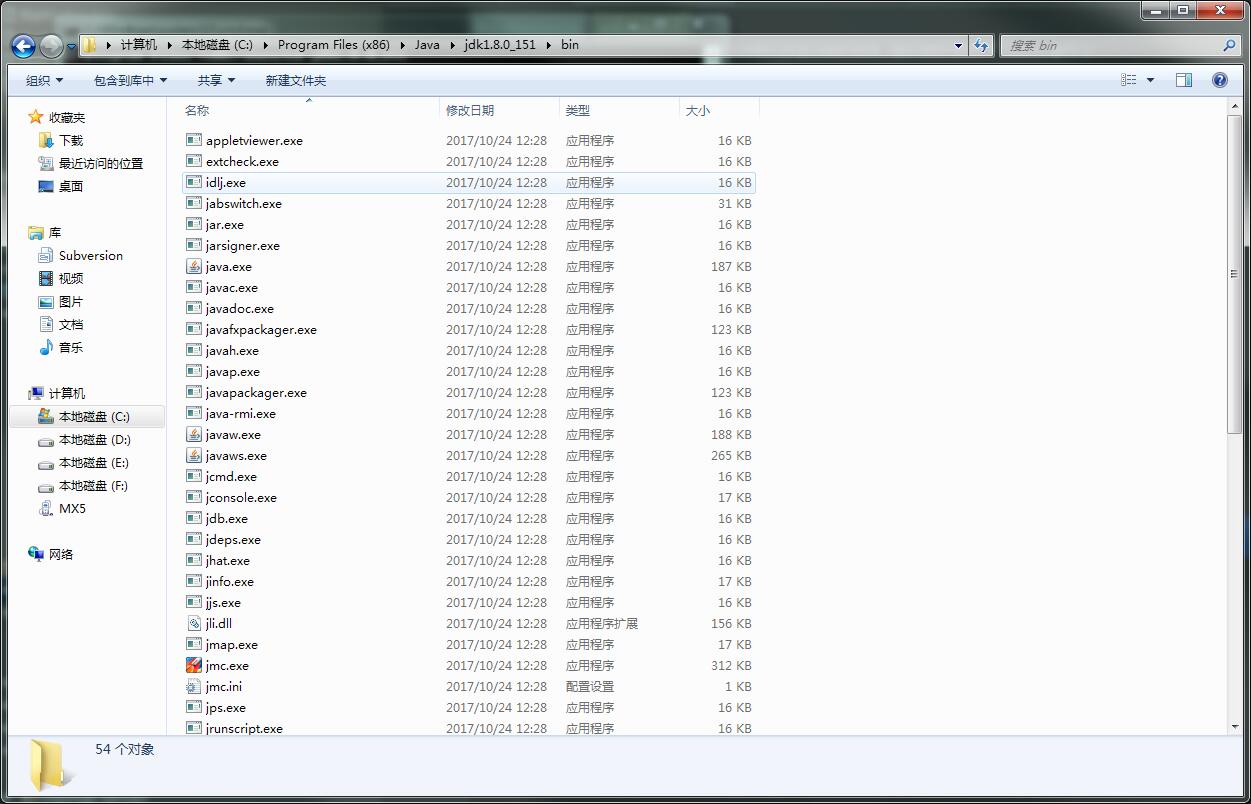The width and height of the screenshot is (1251, 804).
Task: Click the search magnifier icon
Action: tap(1229, 45)
